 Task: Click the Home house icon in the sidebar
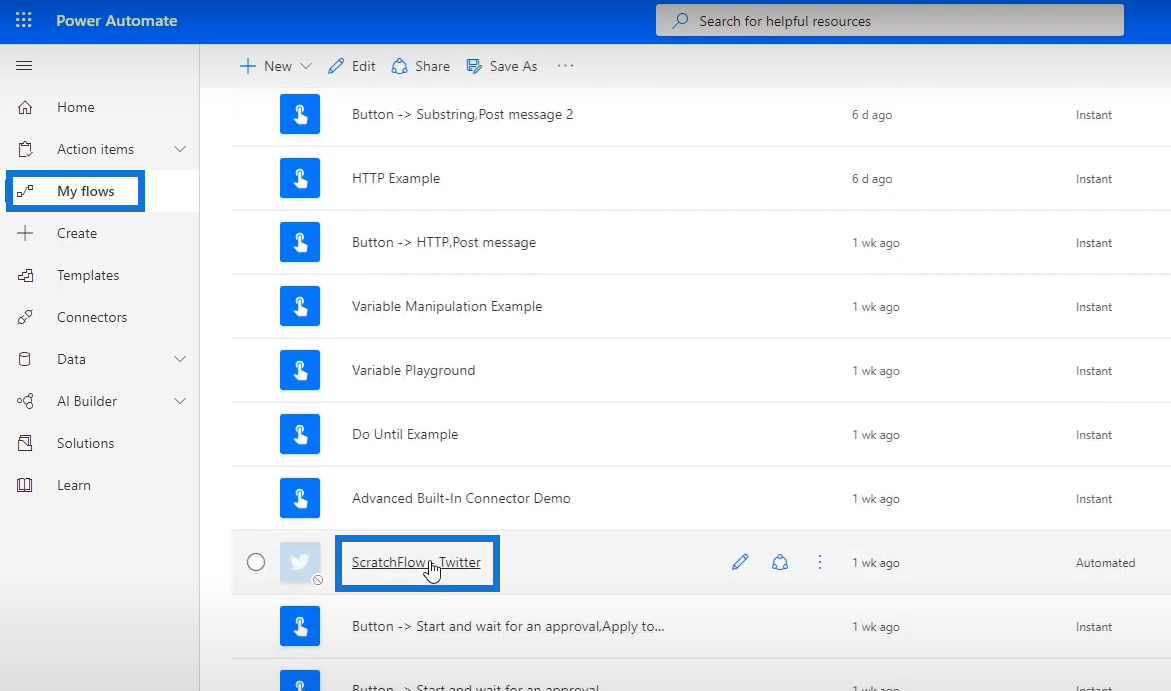25,108
